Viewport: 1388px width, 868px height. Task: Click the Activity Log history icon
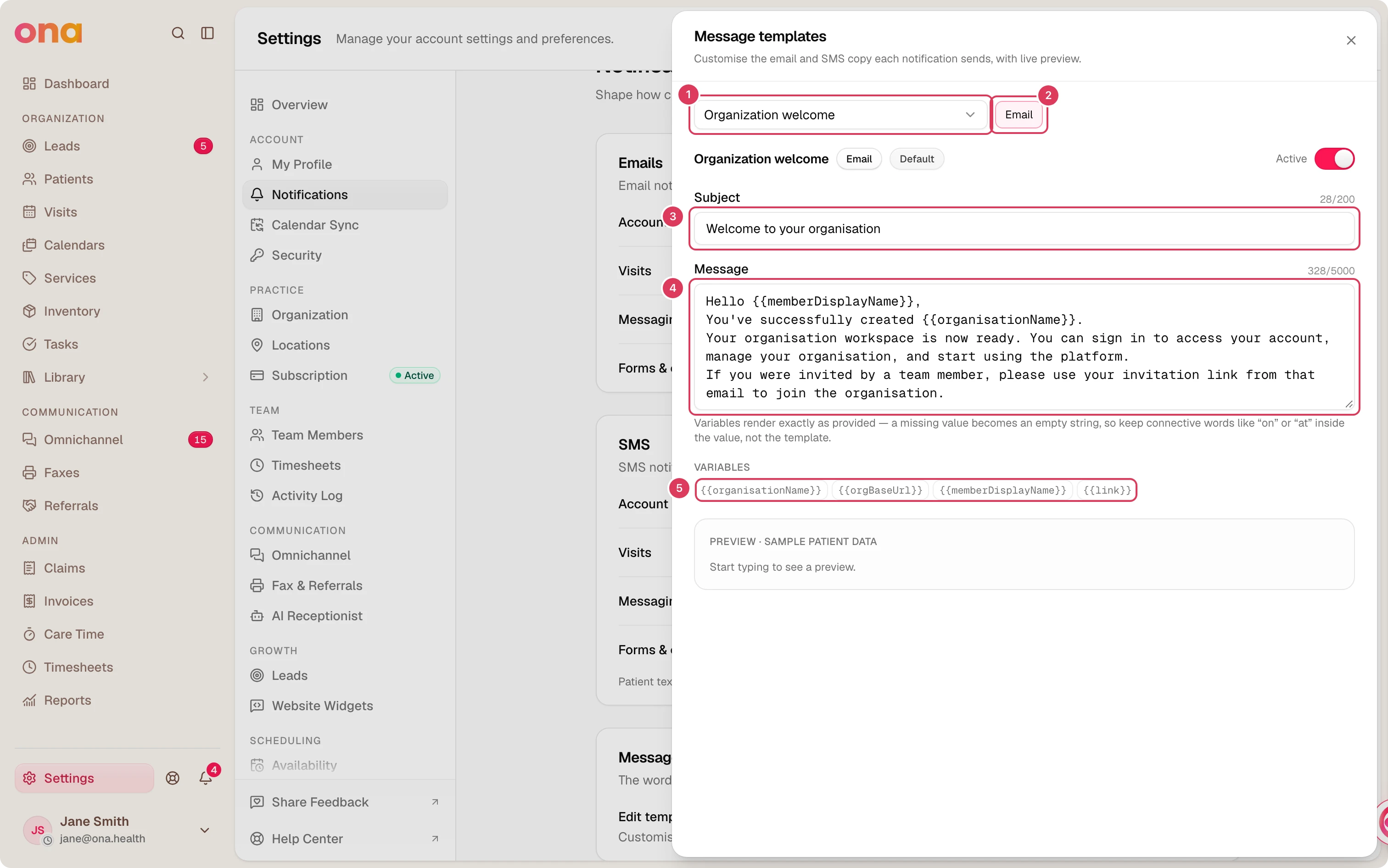pos(257,495)
